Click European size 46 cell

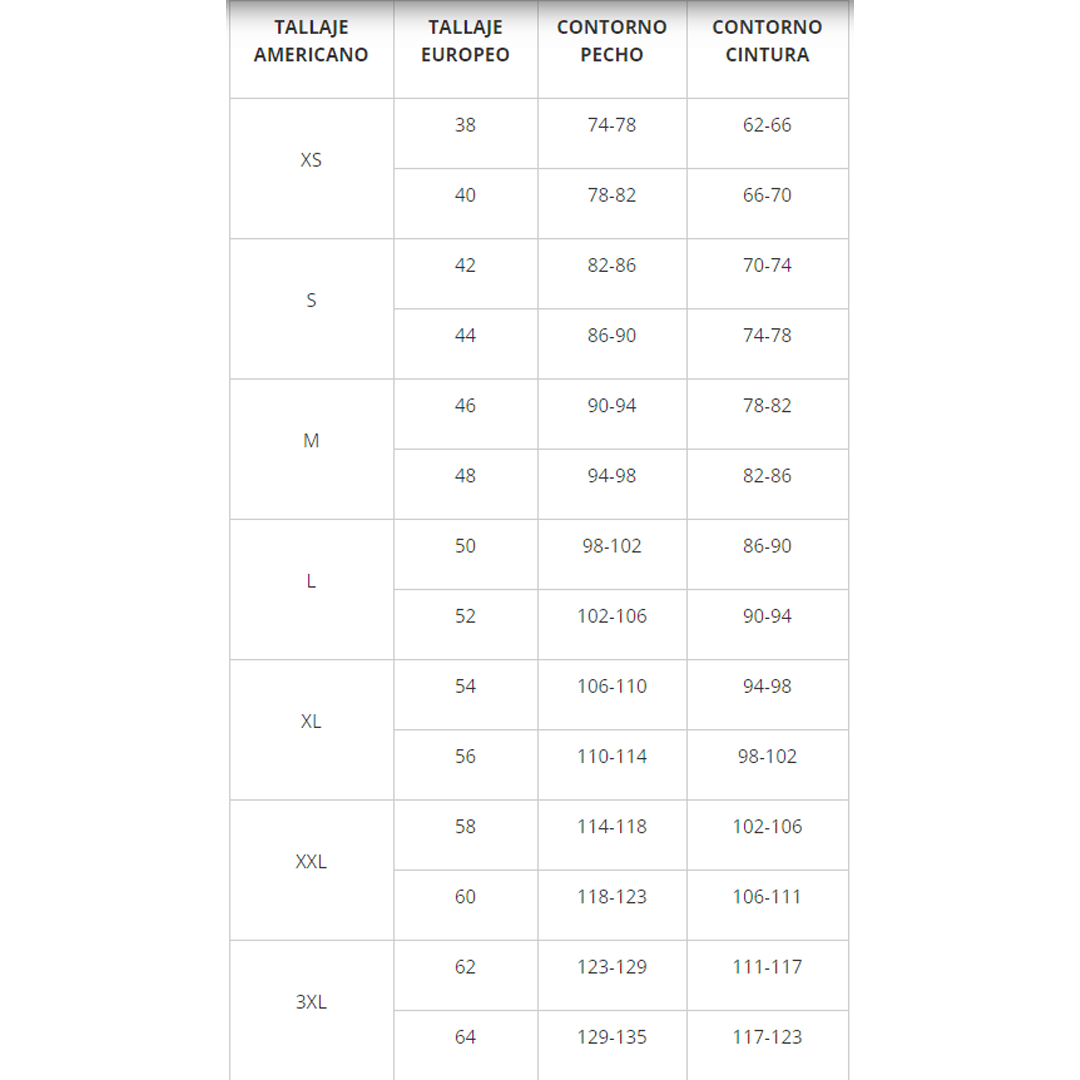tap(465, 406)
